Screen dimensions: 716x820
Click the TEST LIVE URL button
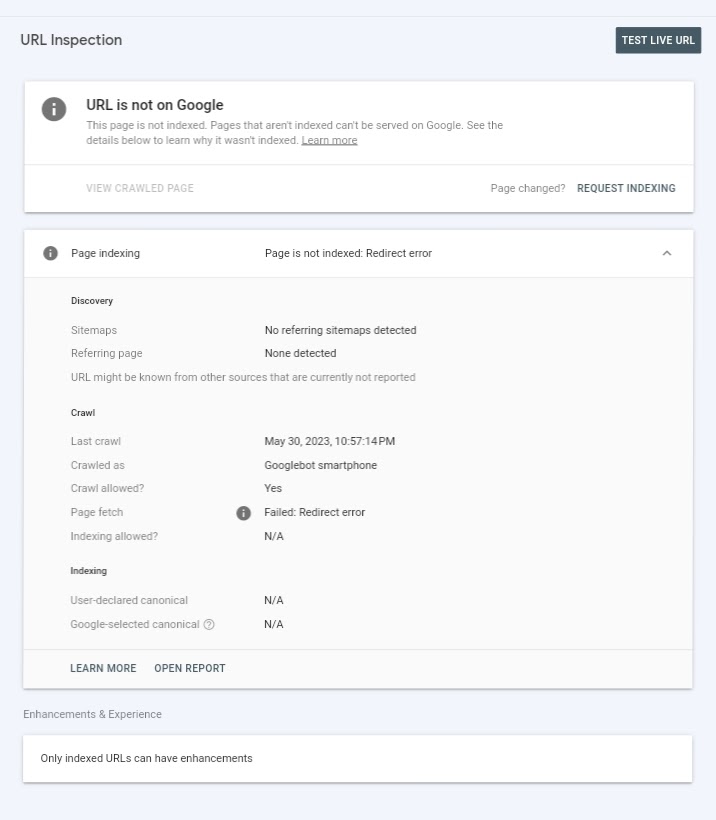658,40
